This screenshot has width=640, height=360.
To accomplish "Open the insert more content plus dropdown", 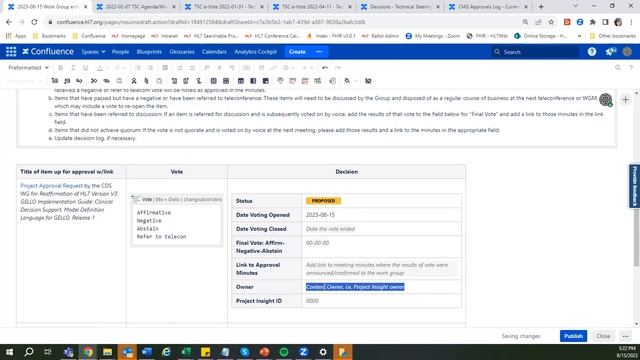I will pyautogui.click(x=307, y=68).
